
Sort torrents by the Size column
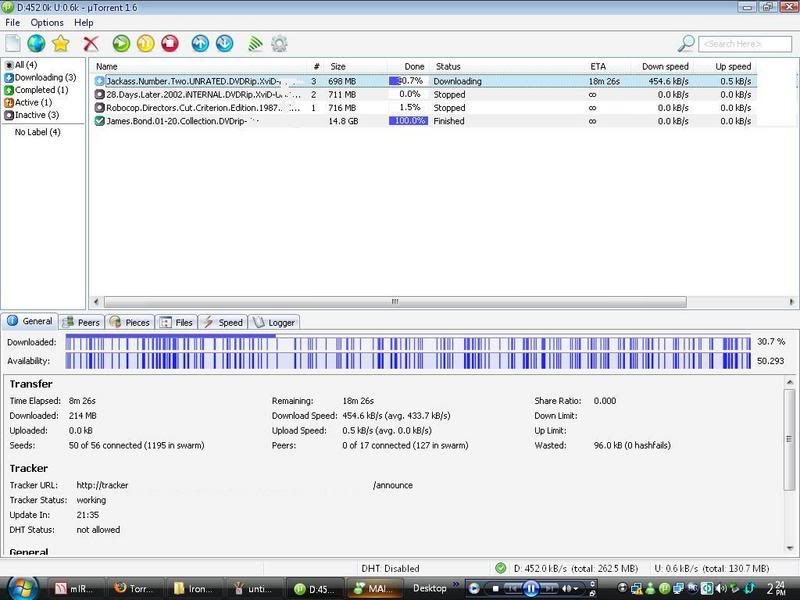coord(338,66)
